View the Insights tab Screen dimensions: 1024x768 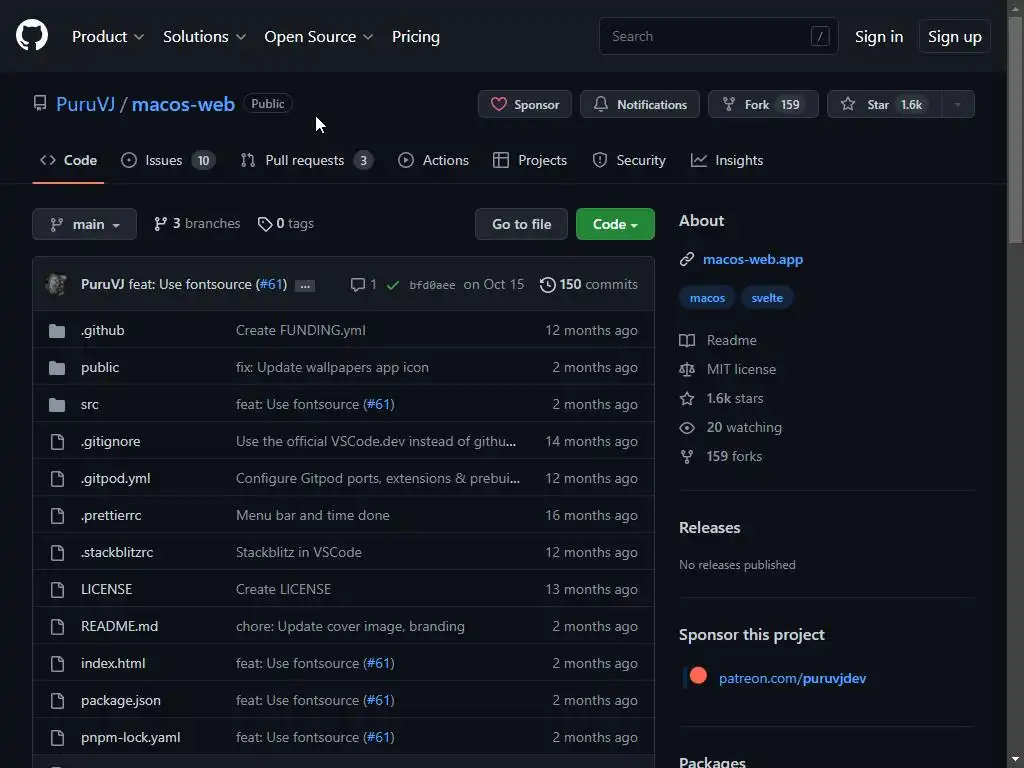point(727,160)
